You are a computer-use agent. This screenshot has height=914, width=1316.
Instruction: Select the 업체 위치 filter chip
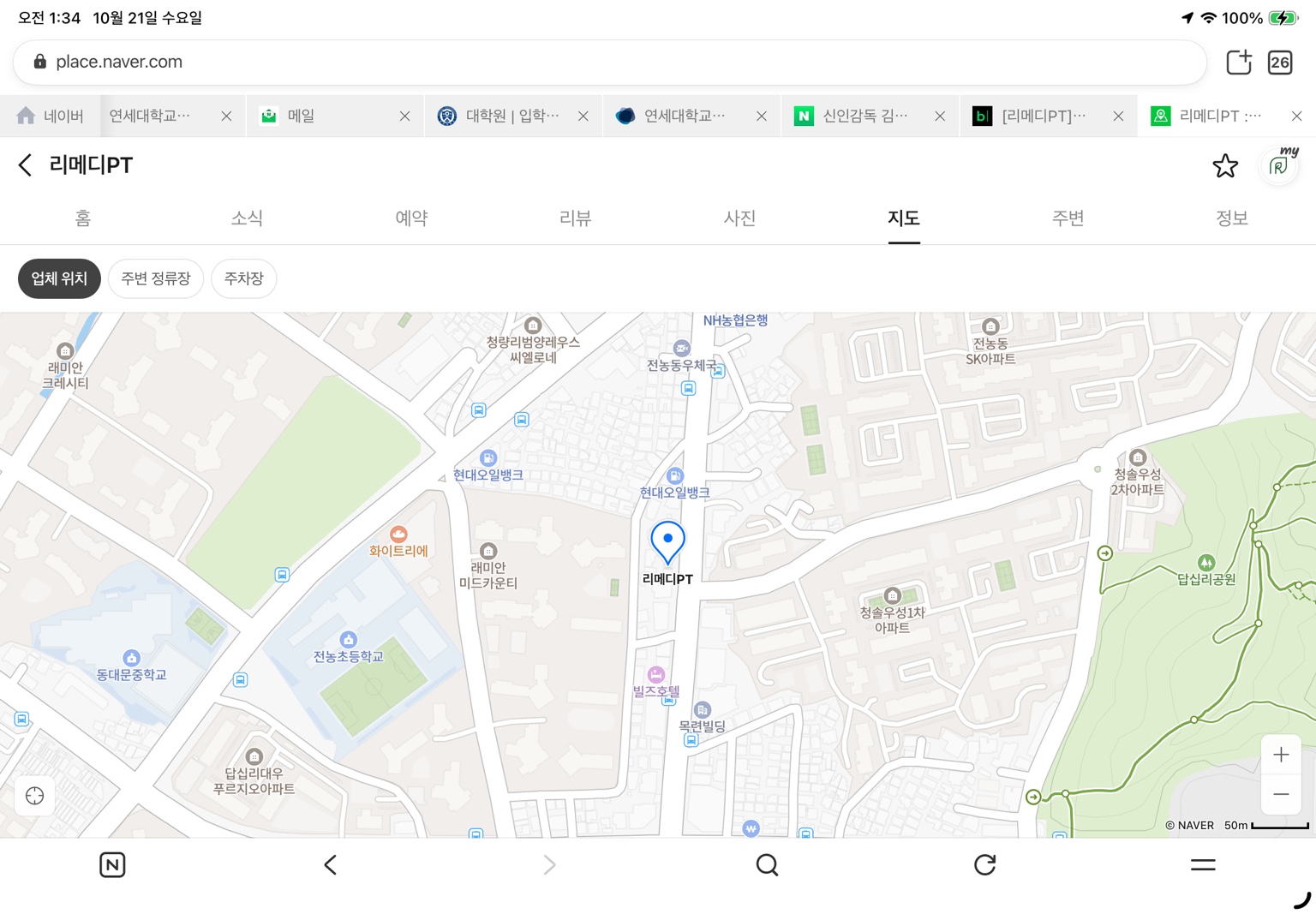coord(59,278)
